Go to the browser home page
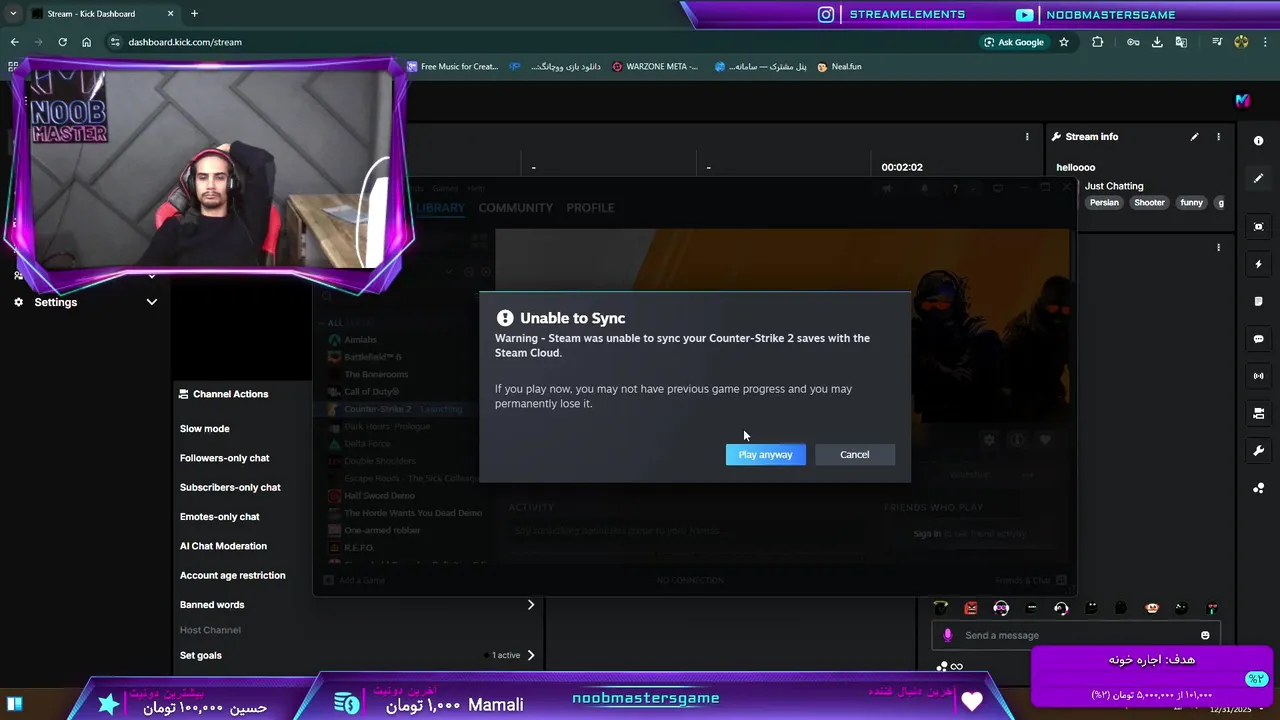 coord(86,42)
